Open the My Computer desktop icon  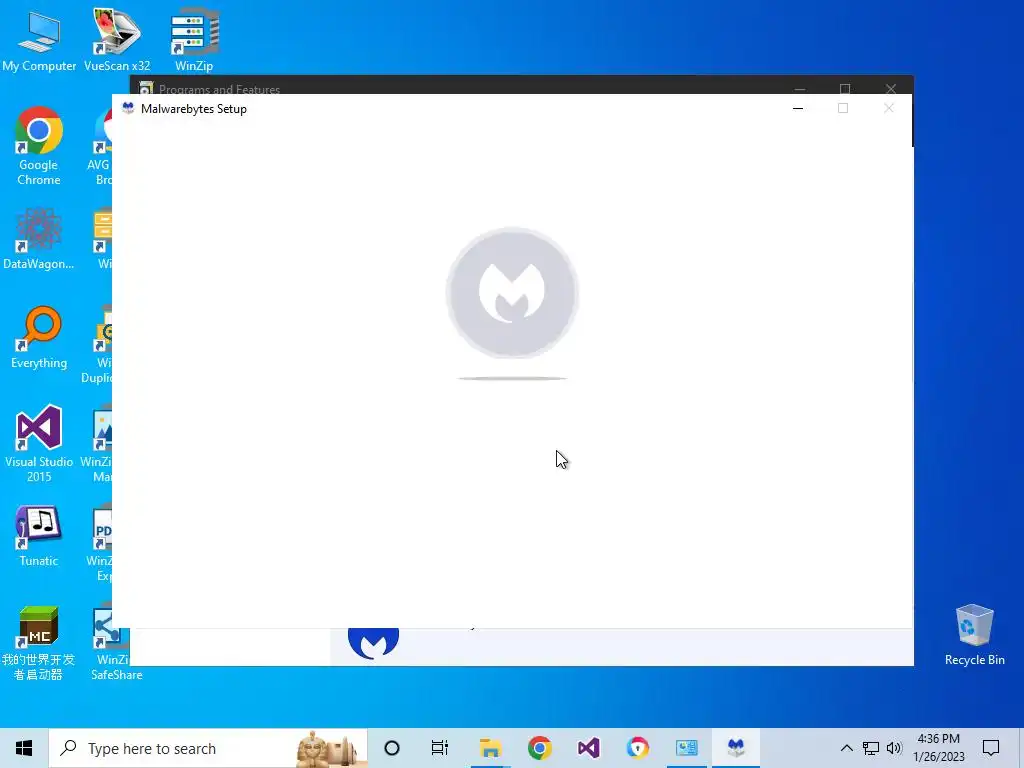(x=39, y=40)
